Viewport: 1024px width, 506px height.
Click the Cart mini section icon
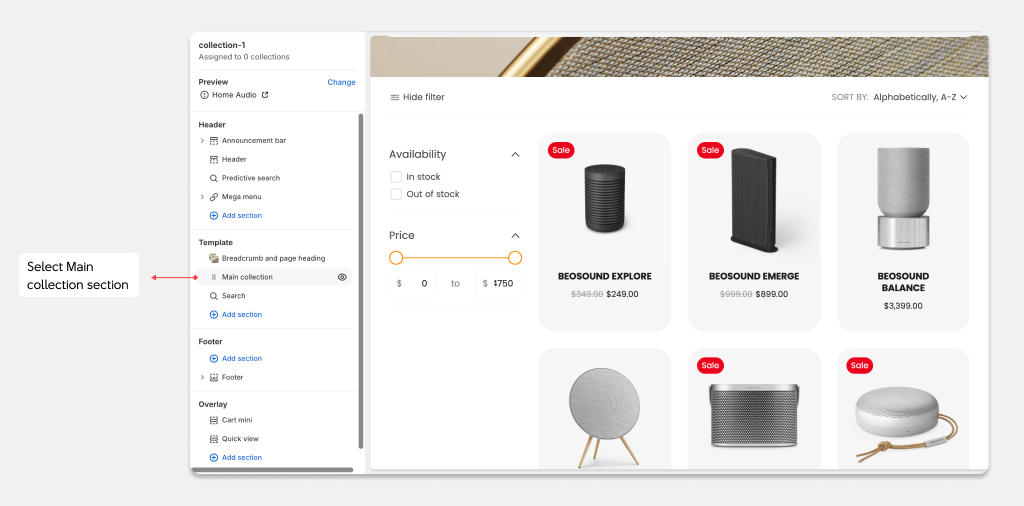(x=214, y=420)
